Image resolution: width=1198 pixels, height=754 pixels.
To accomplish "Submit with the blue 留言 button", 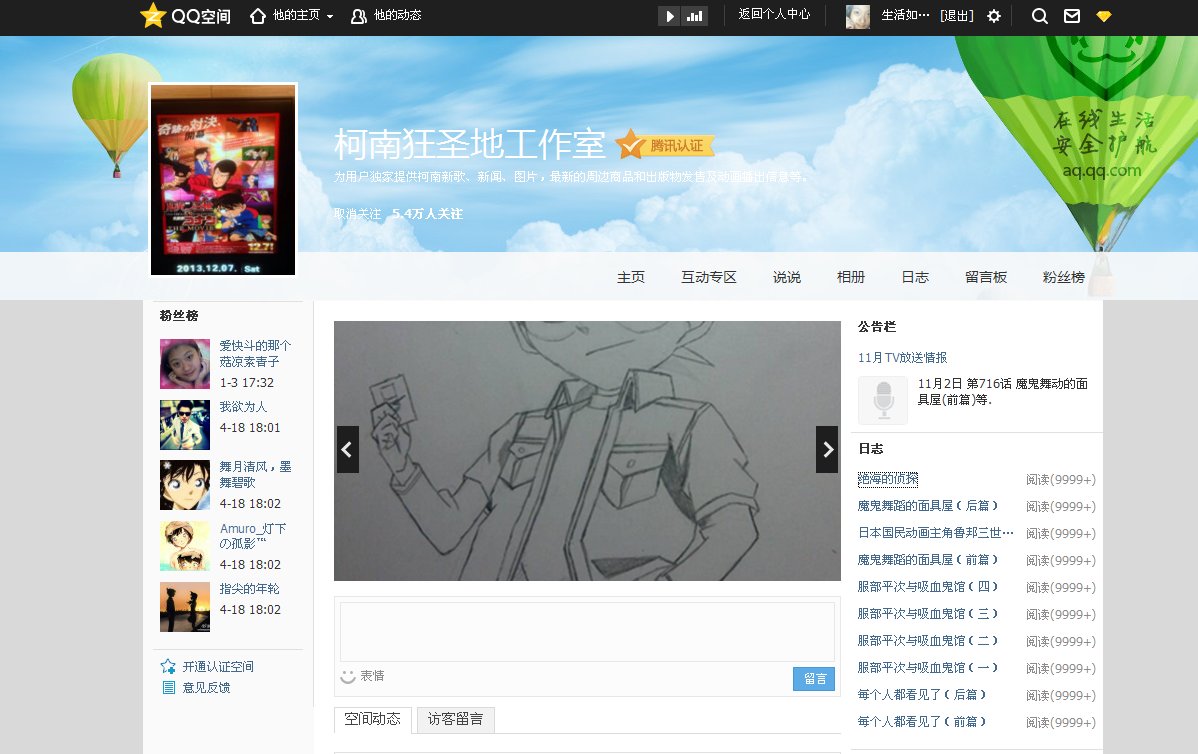I will [814, 679].
